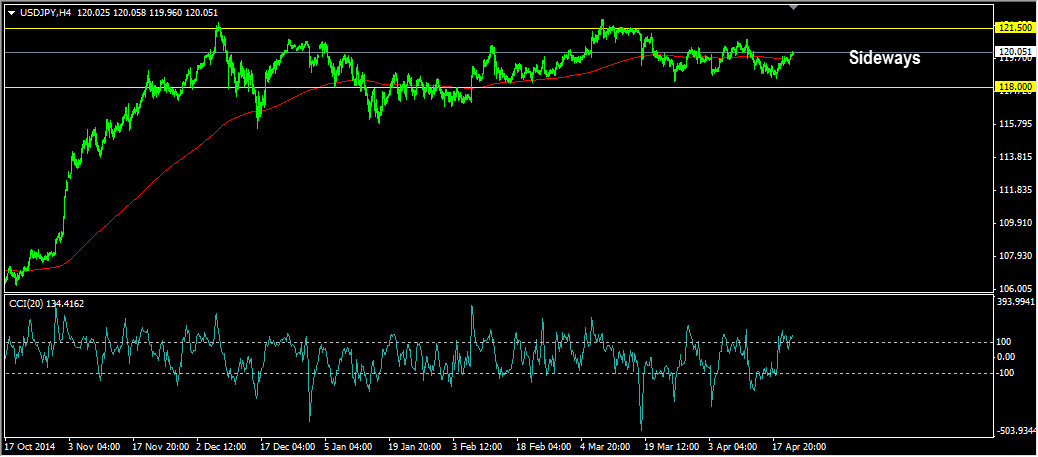Click the 109.910 price scale value
This screenshot has height=457, width=1038.
[1014, 223]
